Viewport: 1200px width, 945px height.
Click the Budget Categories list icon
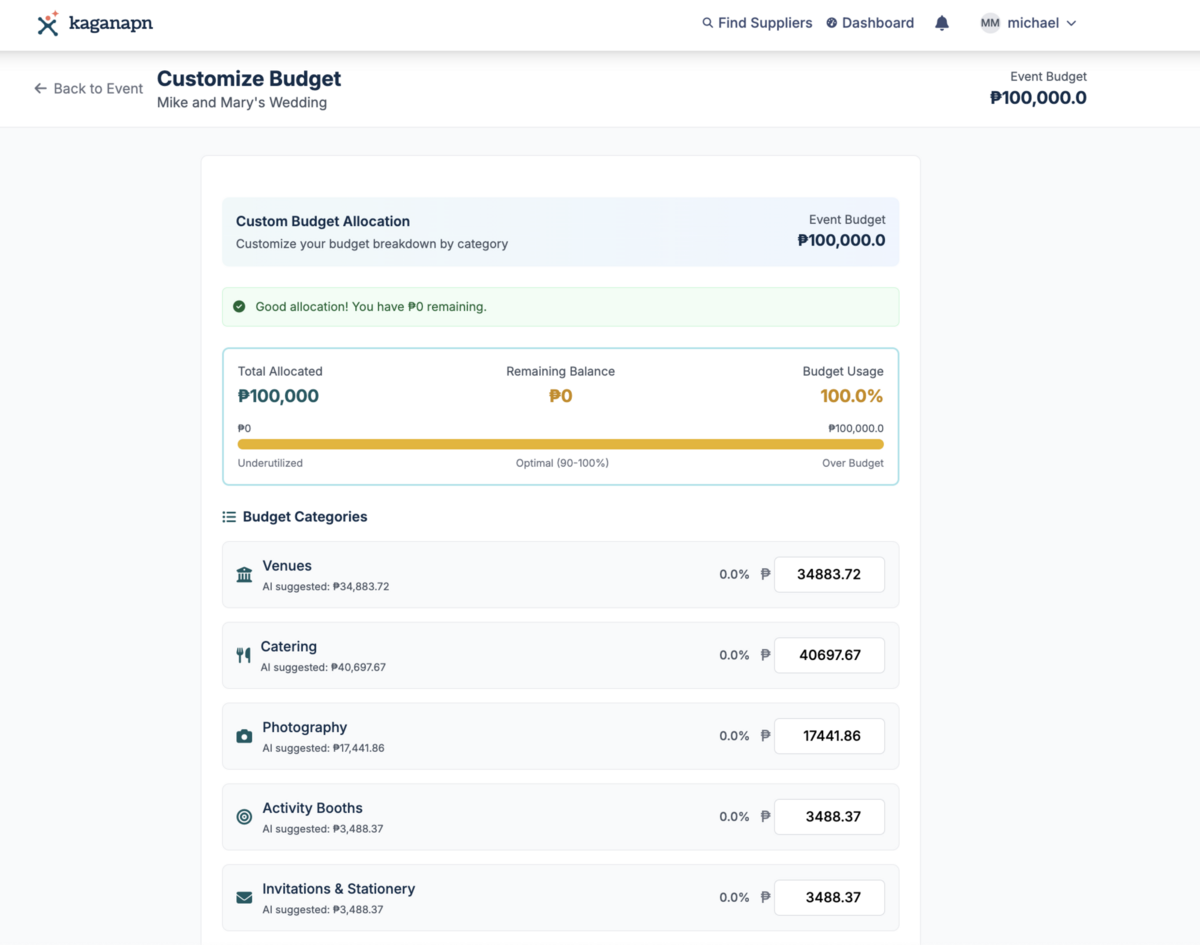[229, 516]
